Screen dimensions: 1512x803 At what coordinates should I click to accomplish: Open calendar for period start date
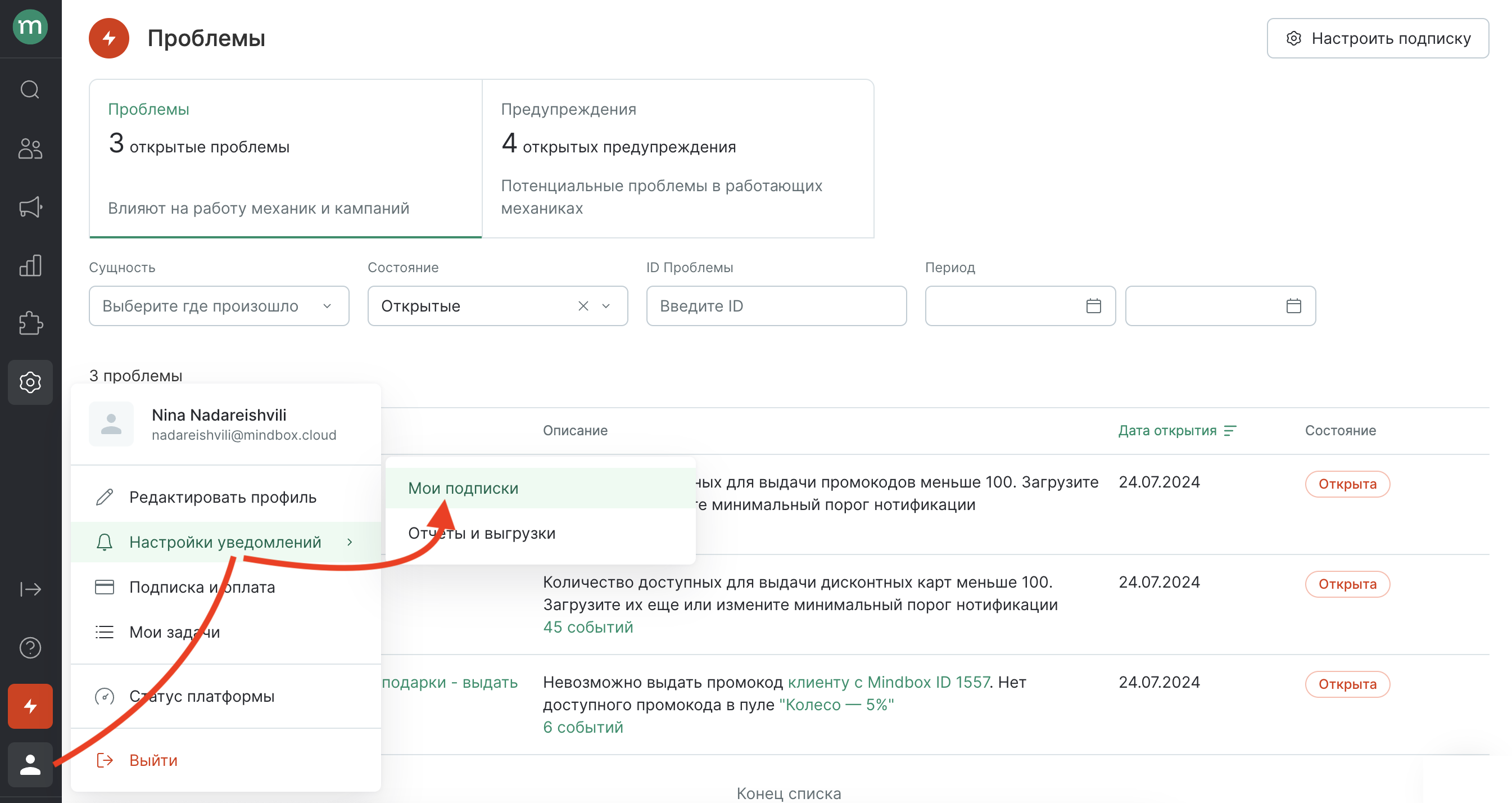[1093, 306]
